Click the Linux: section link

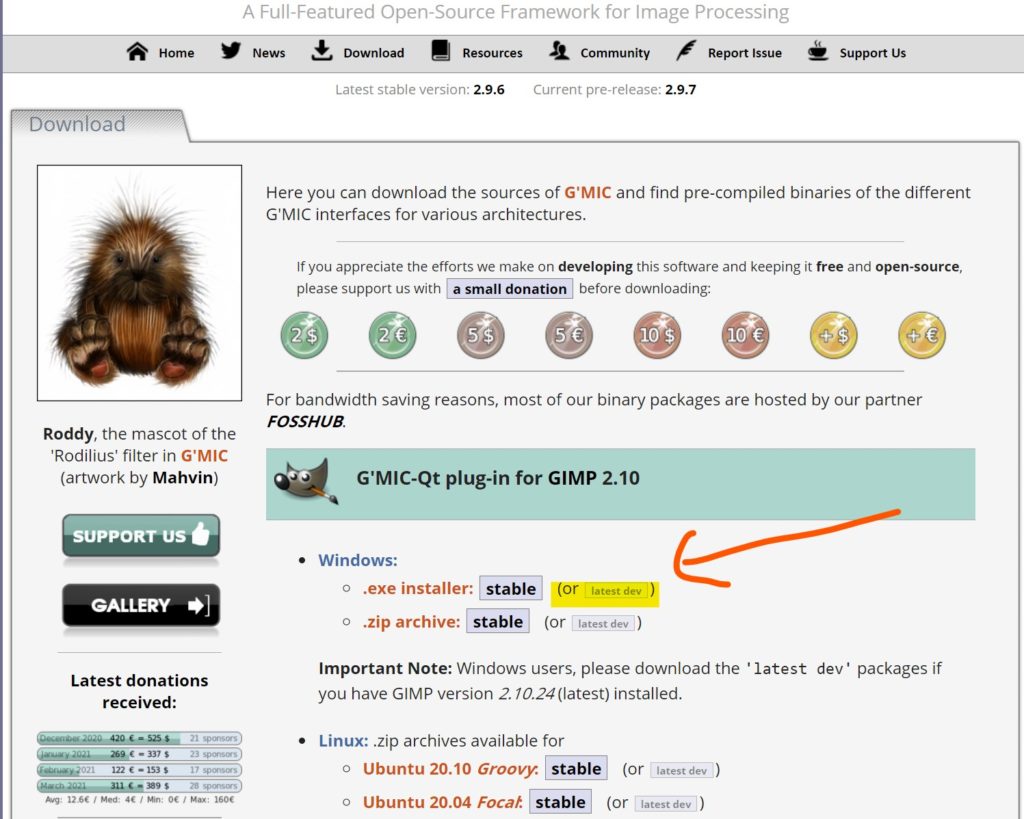pyautogui.click(x=344, y=741)
